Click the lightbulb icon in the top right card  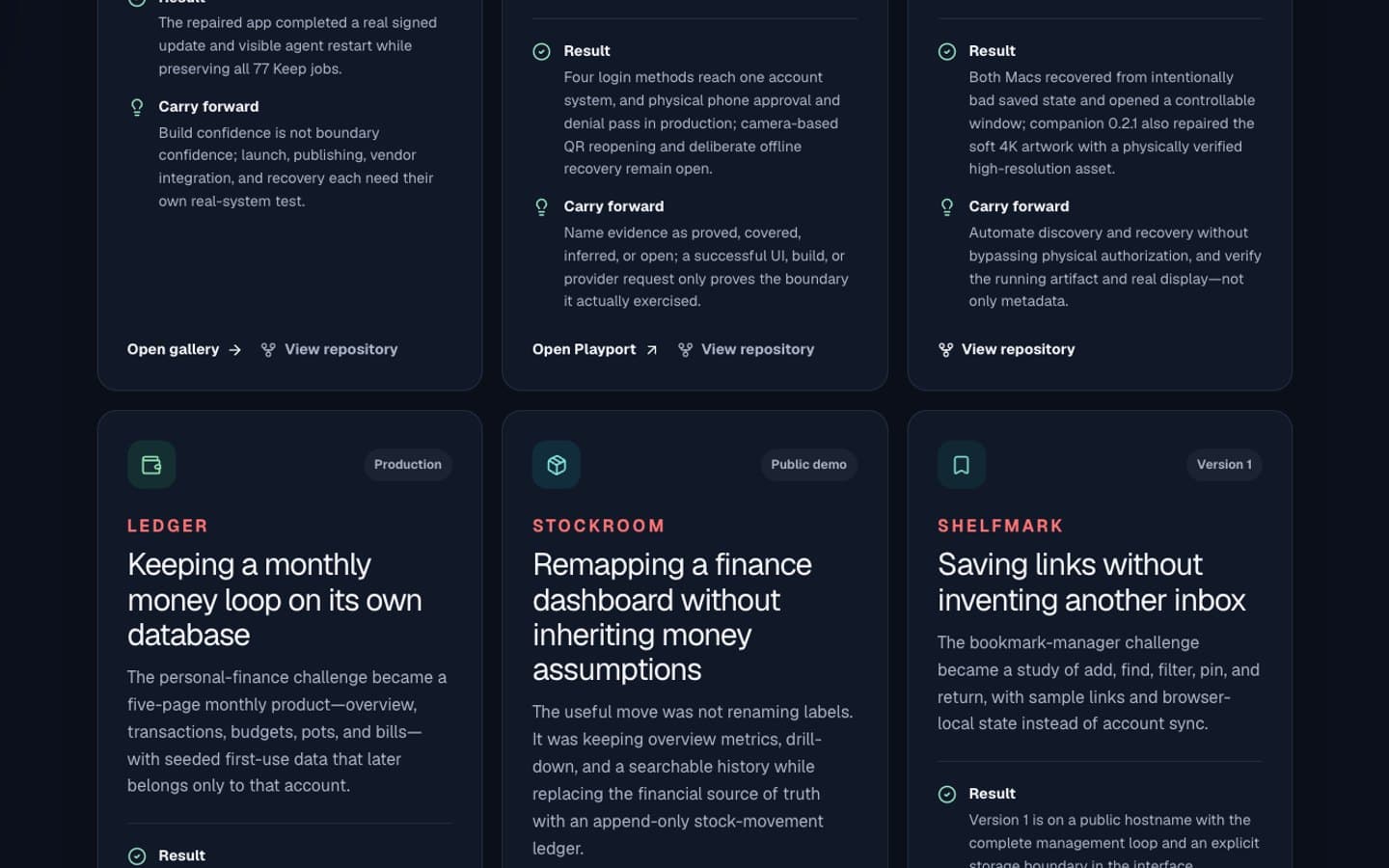coord(947,206)
